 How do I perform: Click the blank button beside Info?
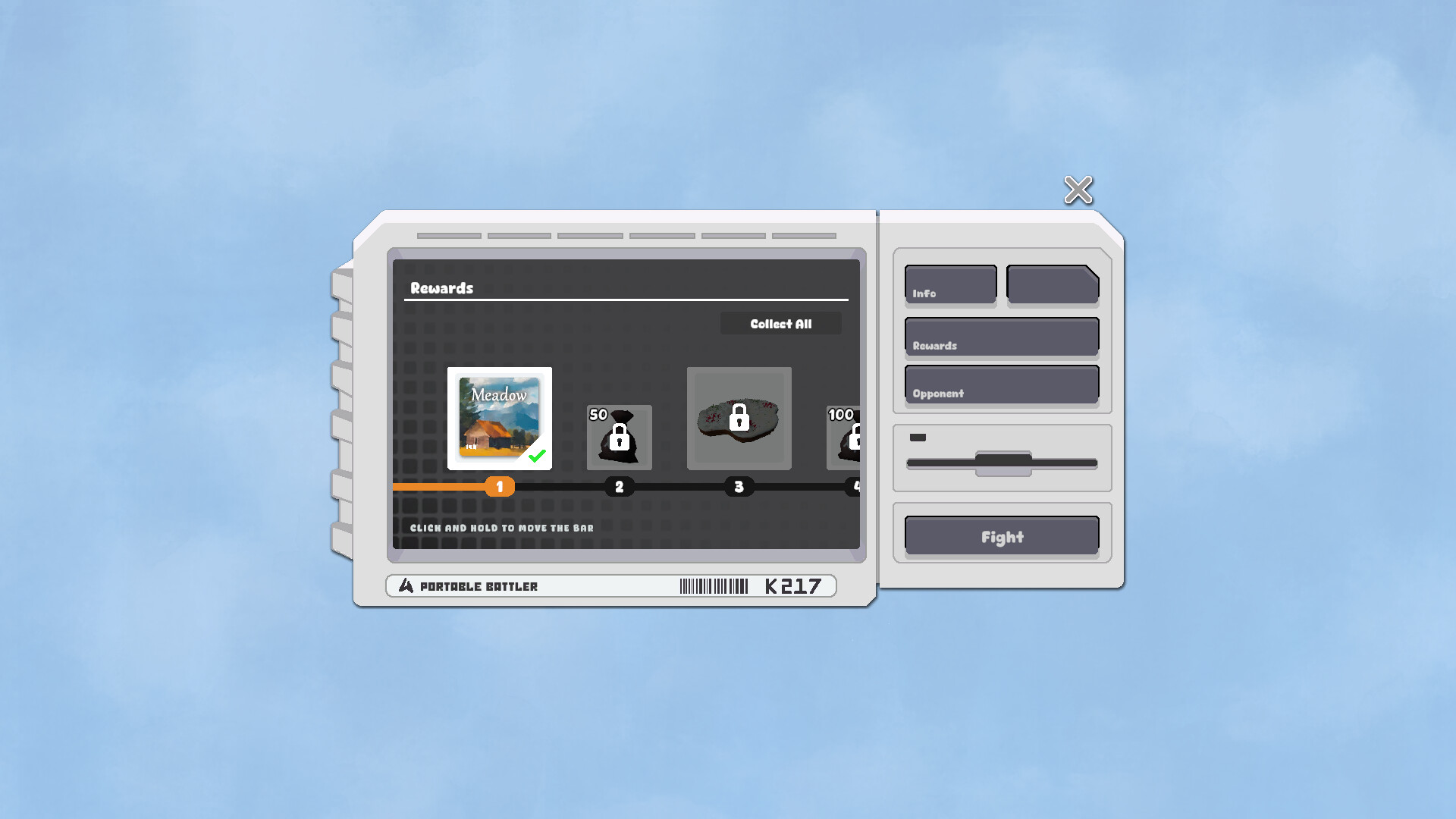pos(1053,284)
